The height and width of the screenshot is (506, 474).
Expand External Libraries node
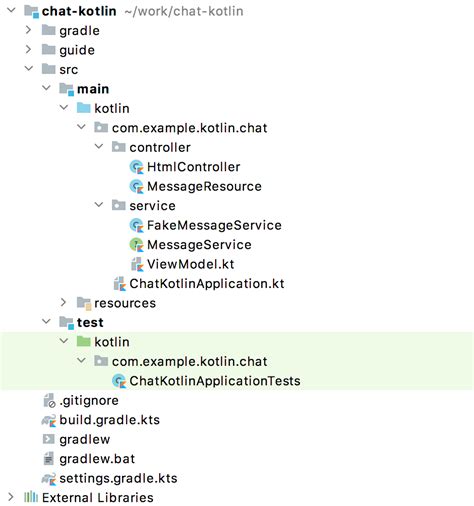point(11,497)
